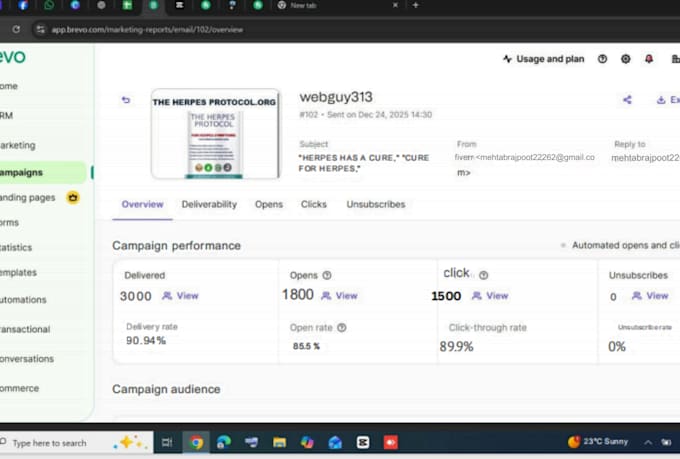Show hidden system tray icons

(648, 442)
